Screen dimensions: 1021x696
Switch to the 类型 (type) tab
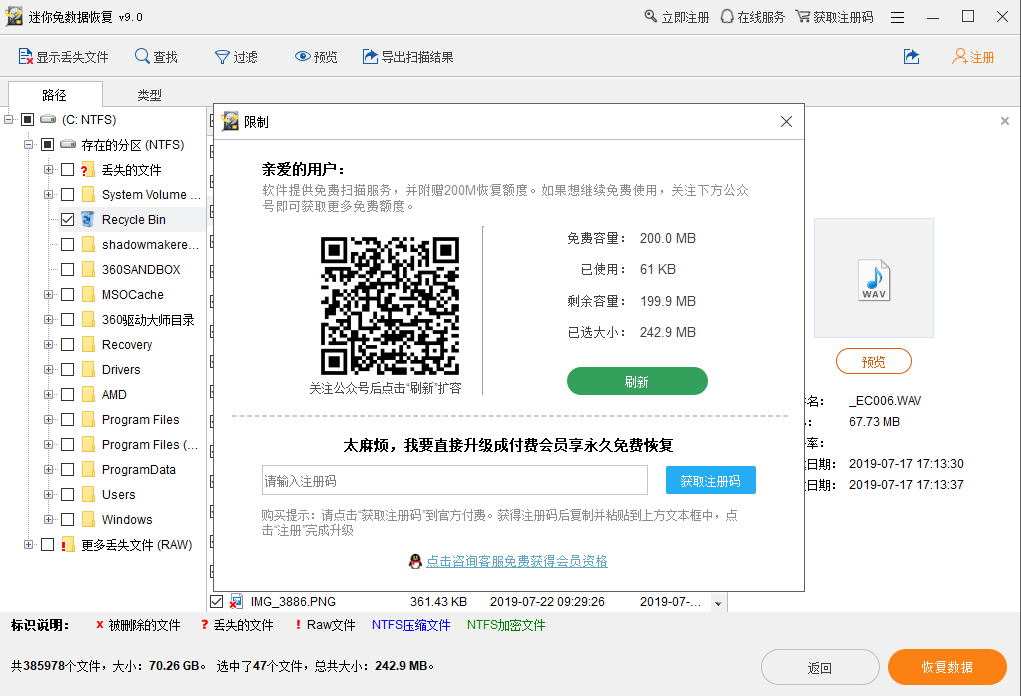(149, 95)
